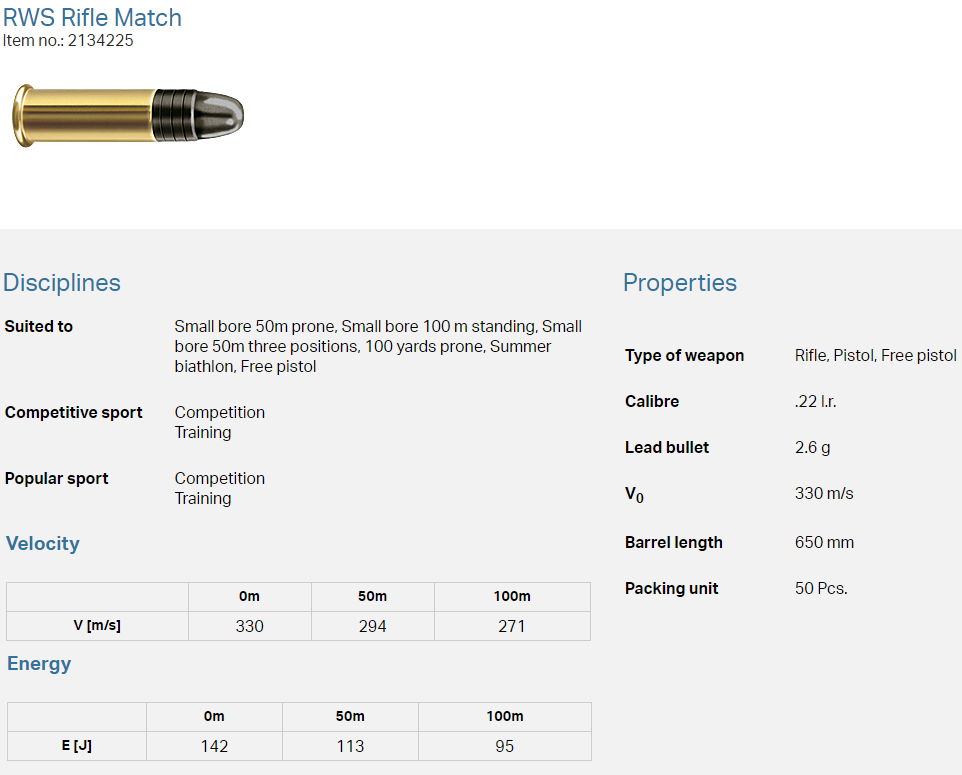The image size is (962, 775).
Task: Click the RWS Rifle Match title
Action: tap(93, 17)
